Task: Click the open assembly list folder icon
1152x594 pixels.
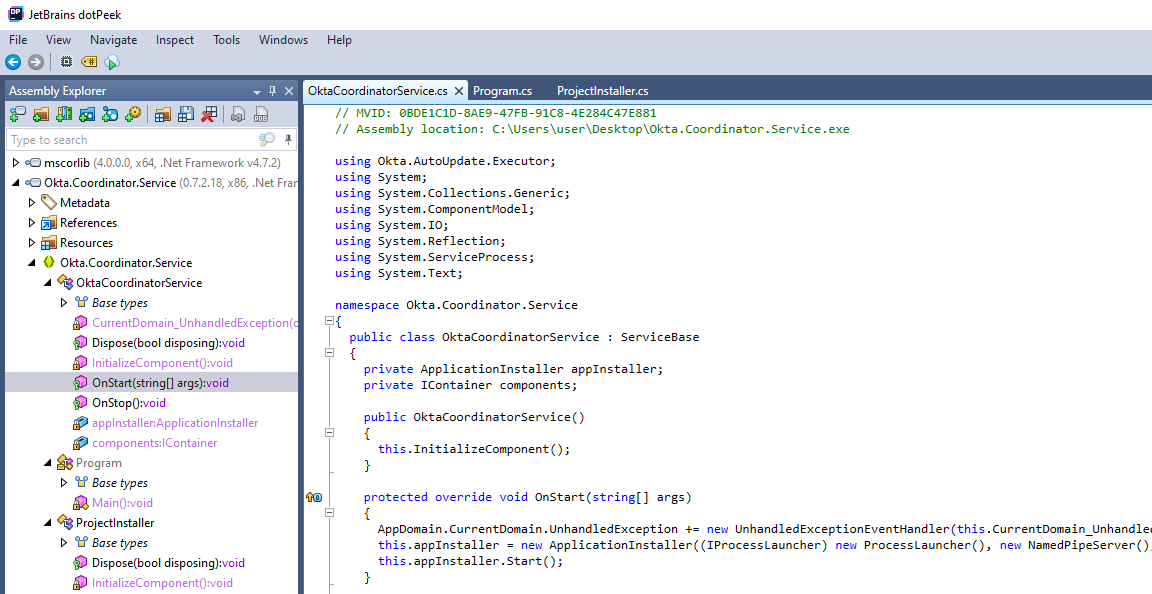Action: pyautogui.click(x=163, y=114)
